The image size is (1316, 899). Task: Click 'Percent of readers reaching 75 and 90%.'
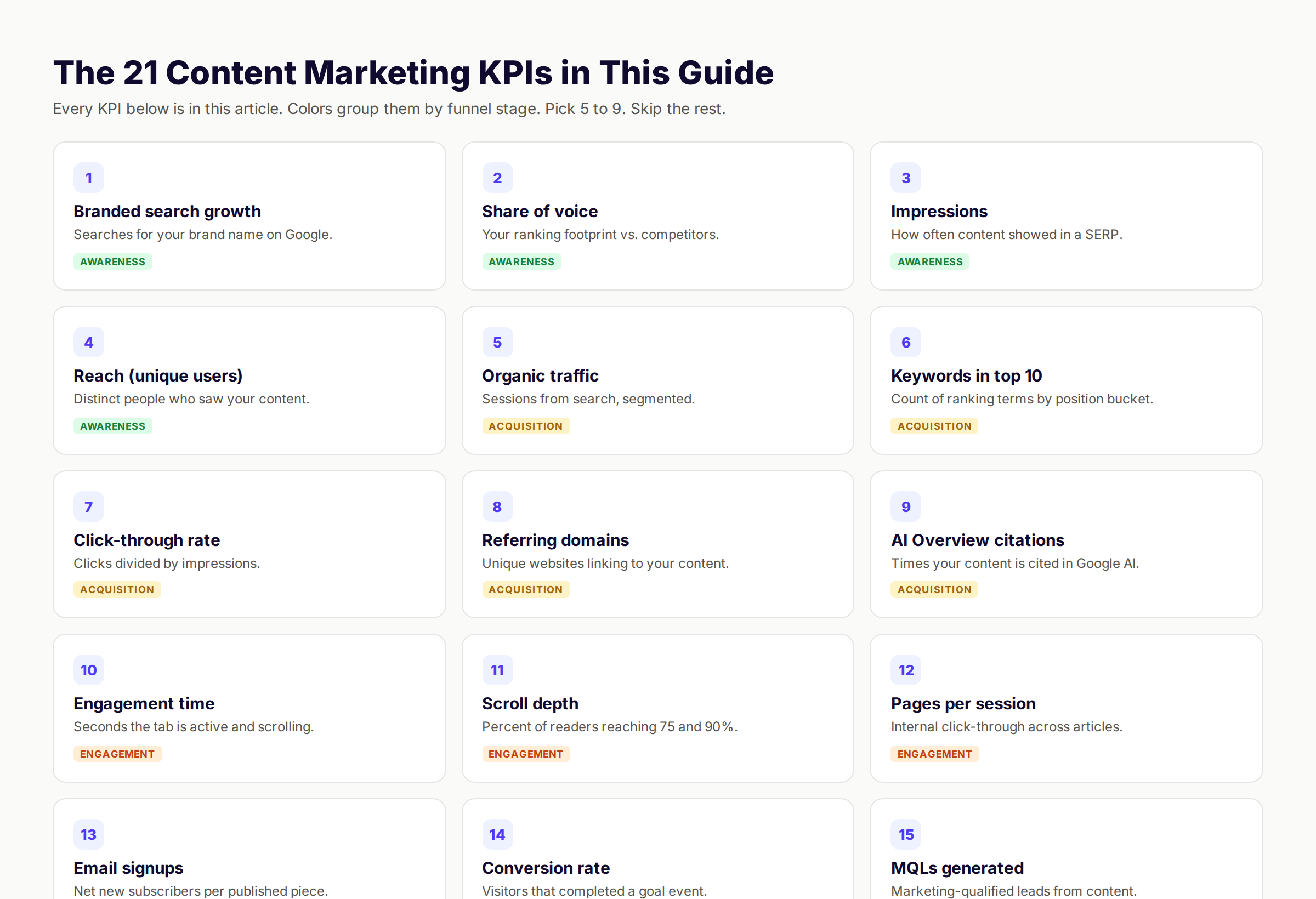(x=609, y=727)
